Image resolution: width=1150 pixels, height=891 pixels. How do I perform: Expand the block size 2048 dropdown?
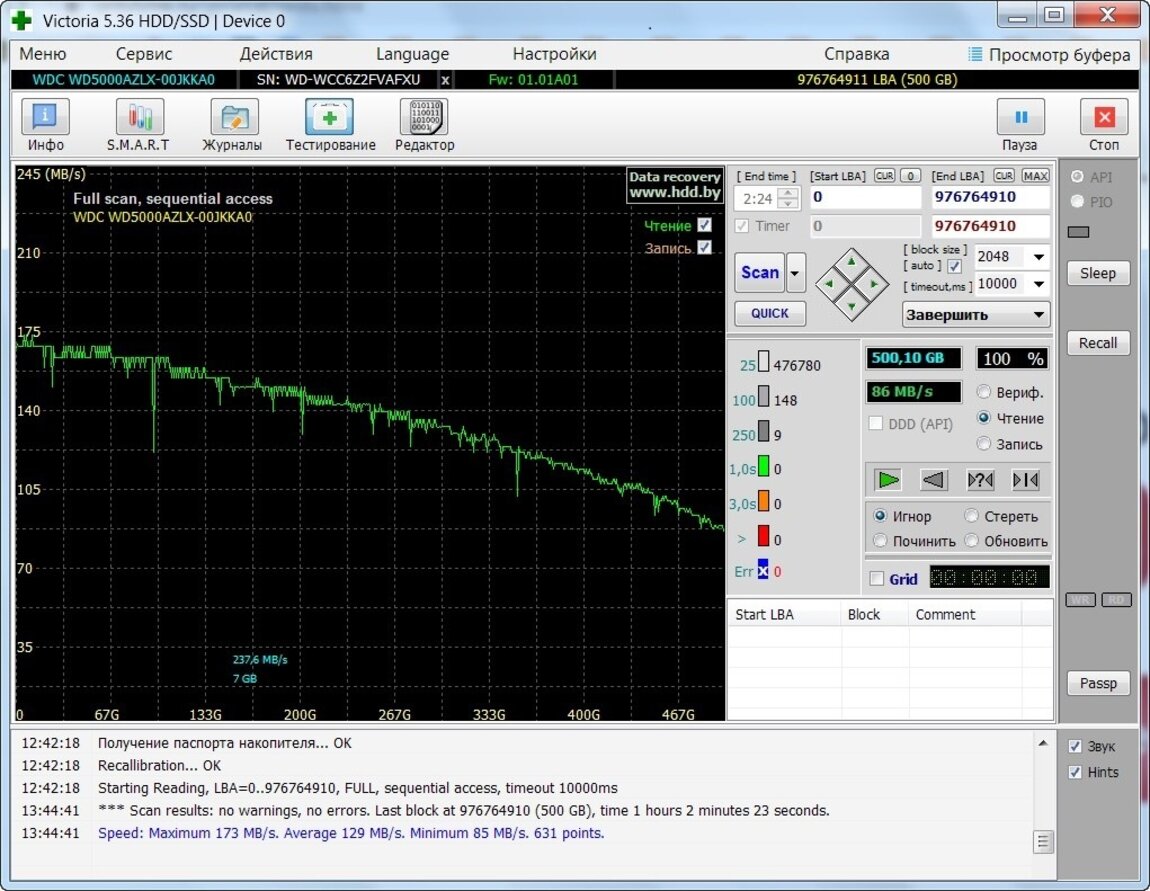pos(1039,257)
